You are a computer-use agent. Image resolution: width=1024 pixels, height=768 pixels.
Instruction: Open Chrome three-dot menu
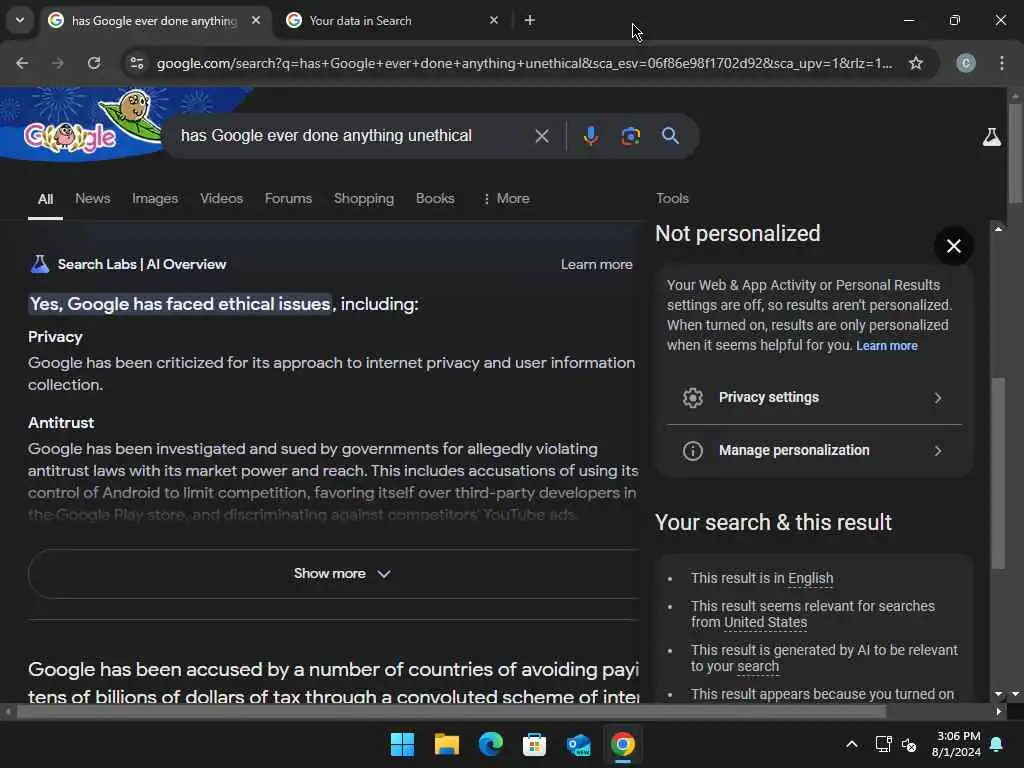tap(1002, 63)
